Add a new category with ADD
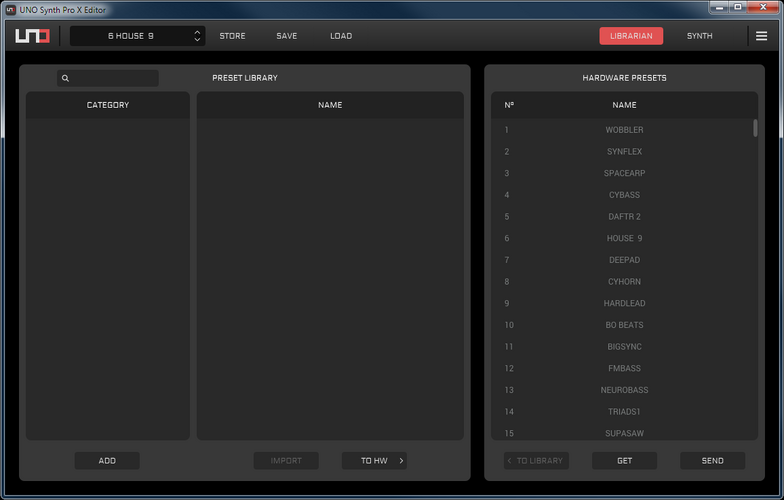Image resolution: width=784 pixels, height=500 pixels. 107,460
